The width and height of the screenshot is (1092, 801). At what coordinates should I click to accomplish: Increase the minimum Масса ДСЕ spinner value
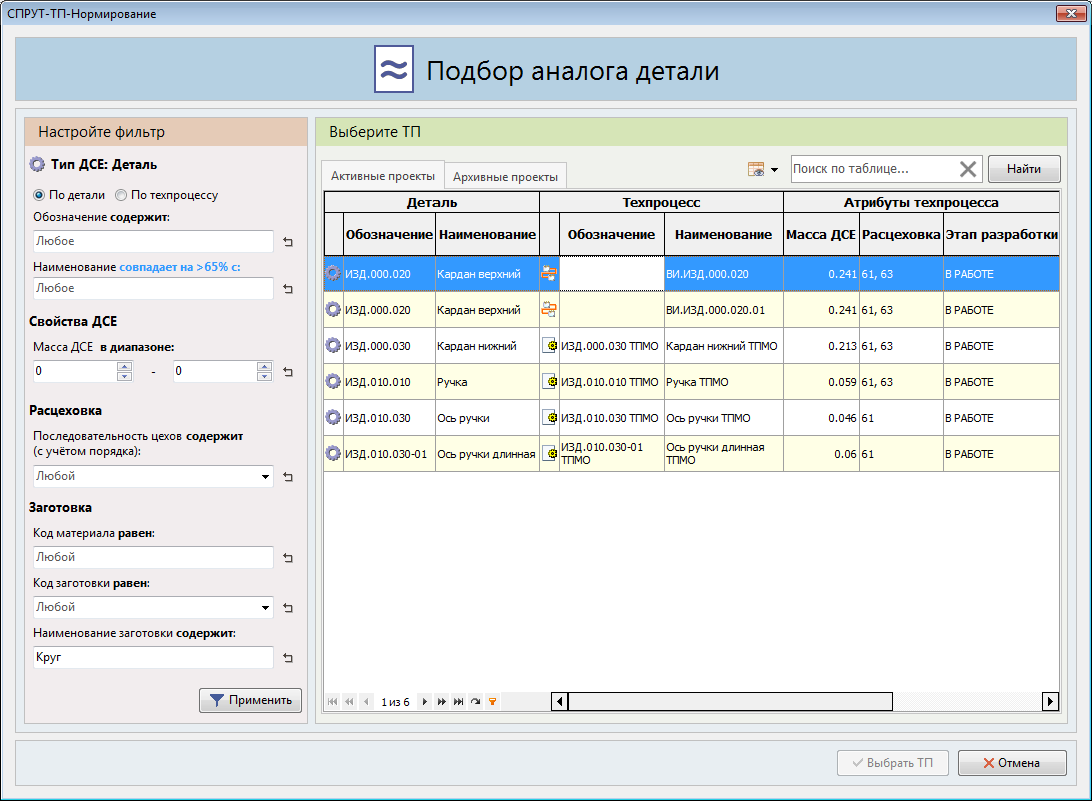(125, 366)
